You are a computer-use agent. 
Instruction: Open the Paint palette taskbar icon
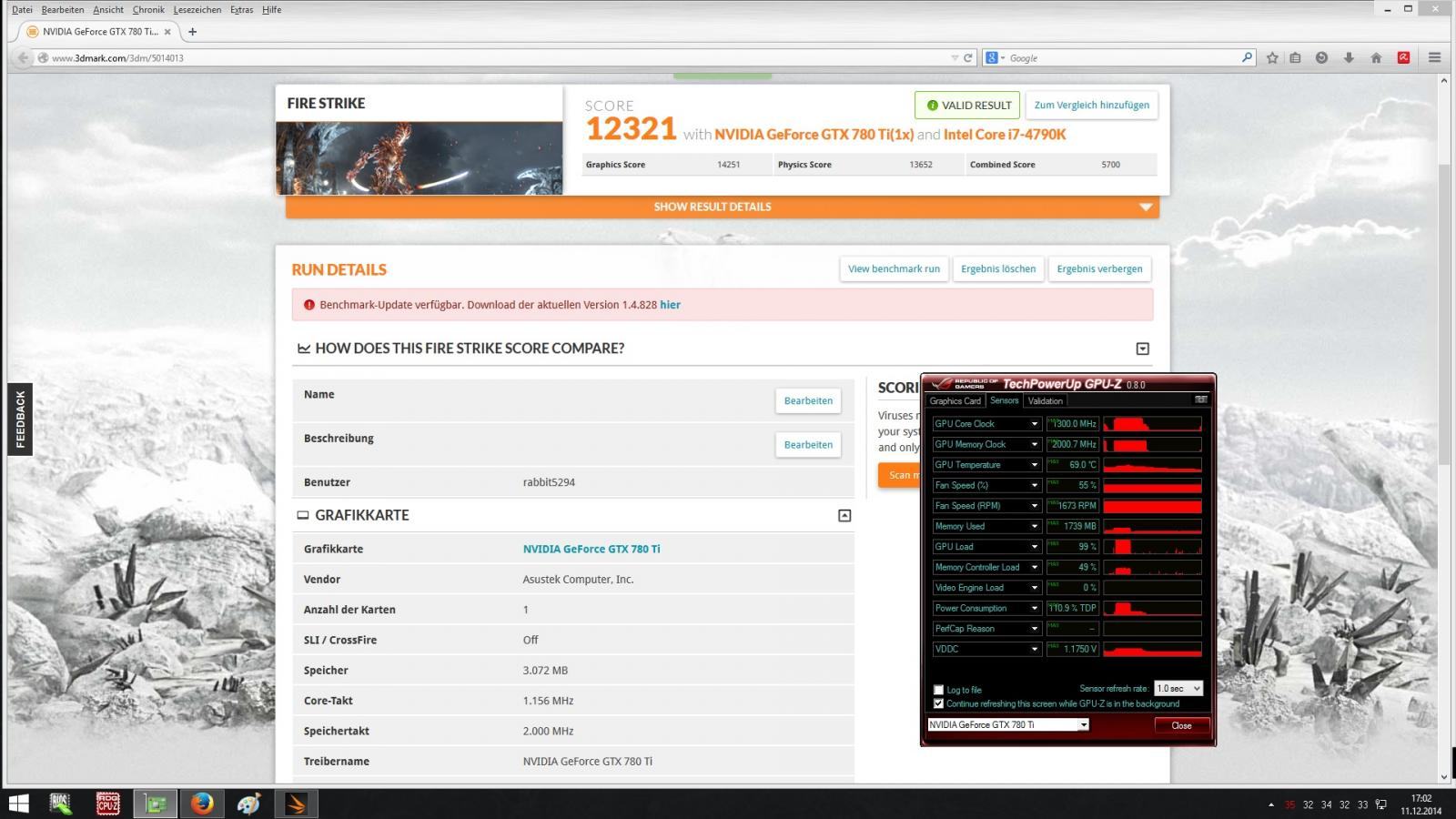[x=248, y=804]
